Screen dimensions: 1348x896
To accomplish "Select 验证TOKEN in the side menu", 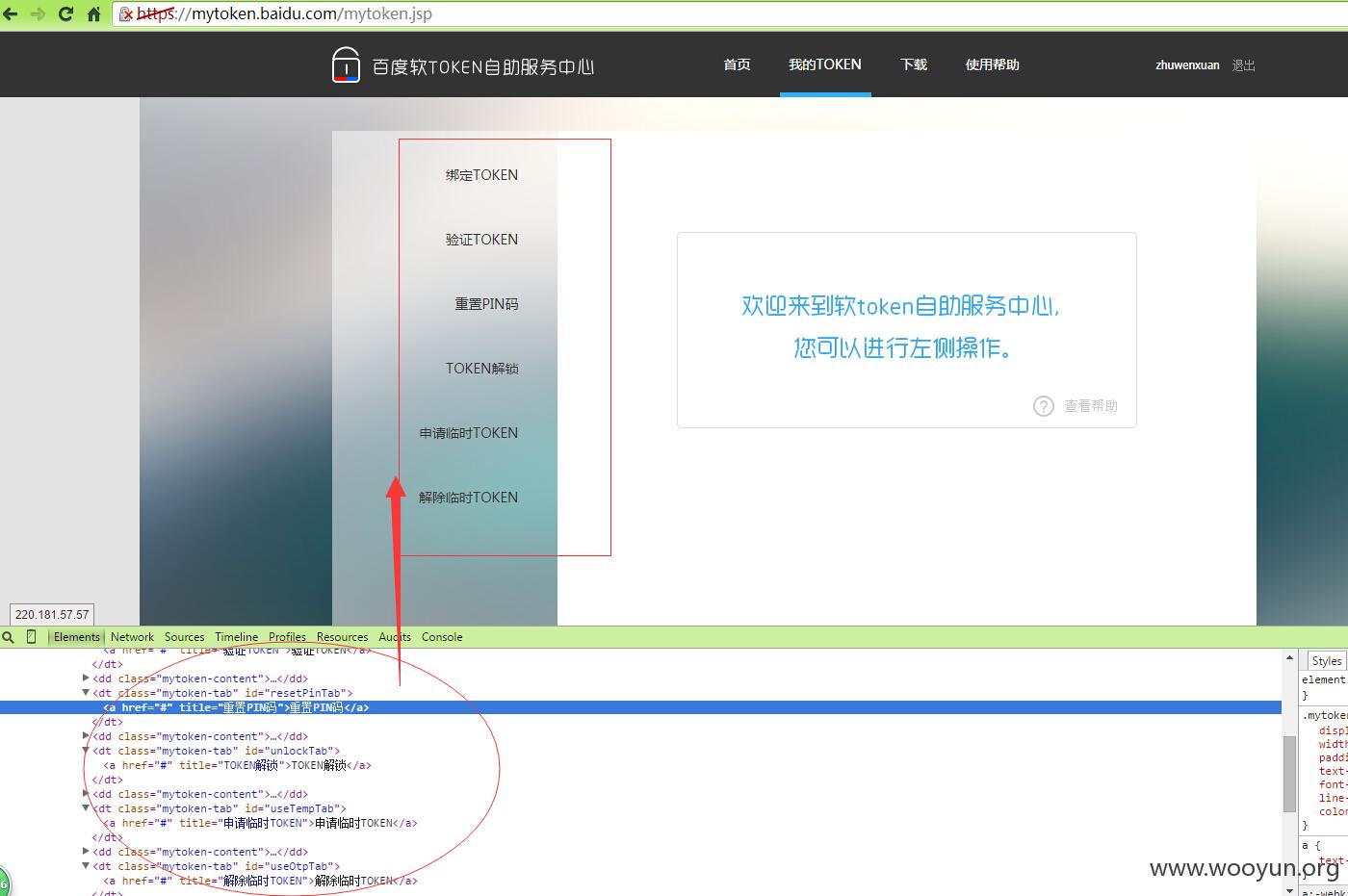I will (481, 240).
